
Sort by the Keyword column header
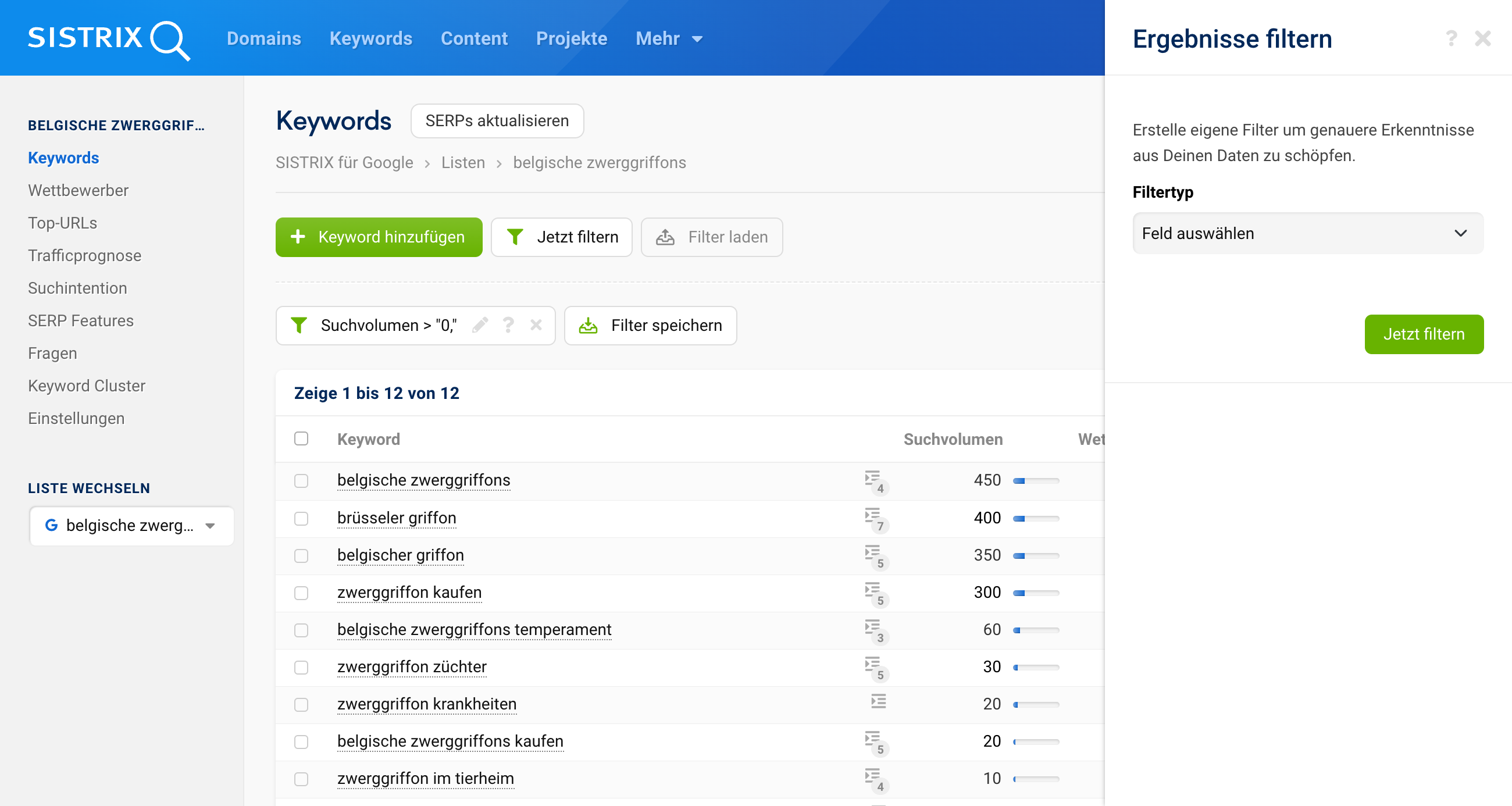click(x=369, y=438)
